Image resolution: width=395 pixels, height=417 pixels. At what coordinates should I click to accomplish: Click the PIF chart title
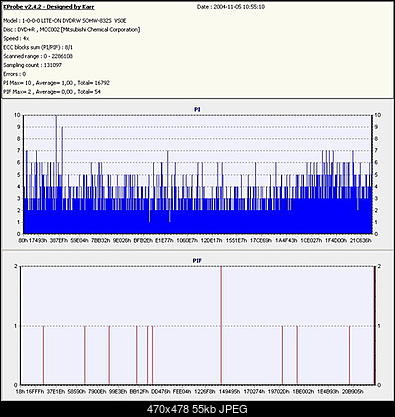coord(197,260)
